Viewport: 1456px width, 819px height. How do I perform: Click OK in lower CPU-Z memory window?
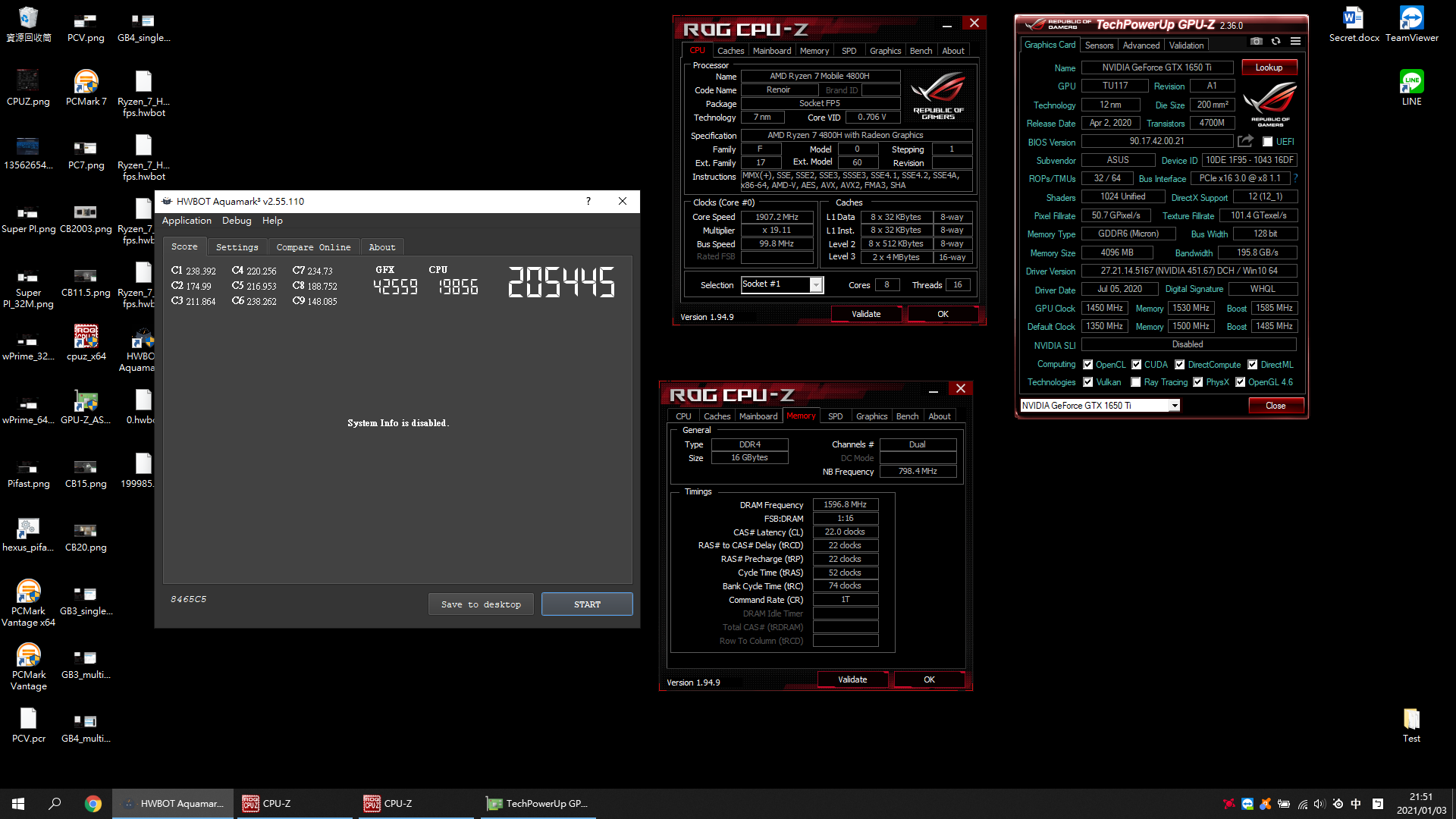929,679
